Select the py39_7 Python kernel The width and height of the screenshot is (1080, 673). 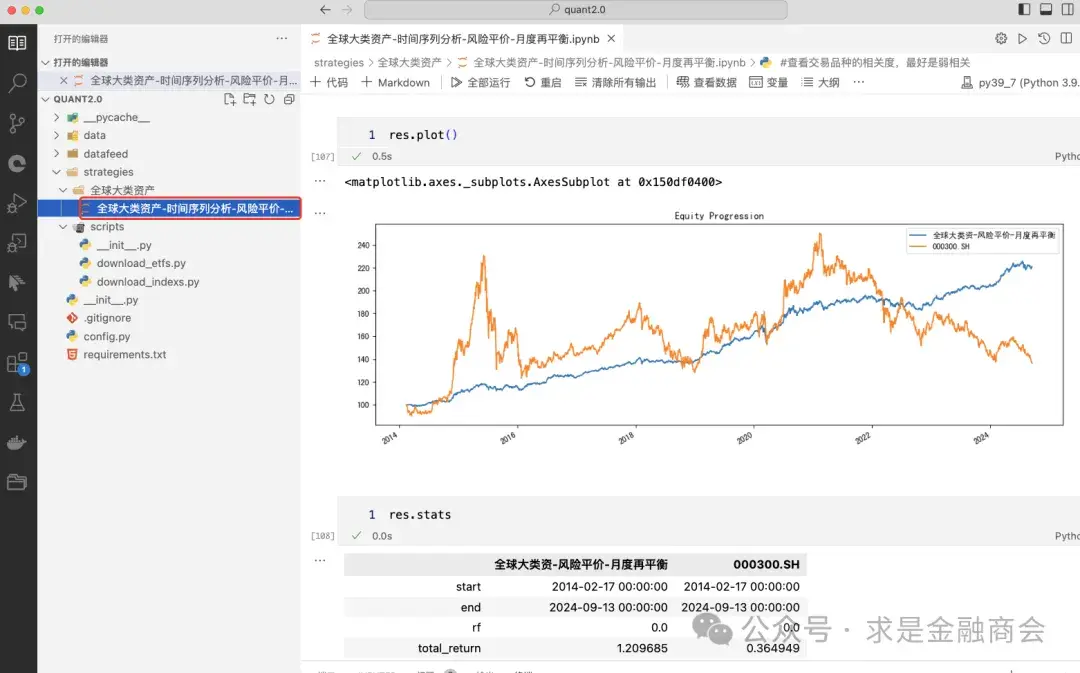tap(1020, 83)
